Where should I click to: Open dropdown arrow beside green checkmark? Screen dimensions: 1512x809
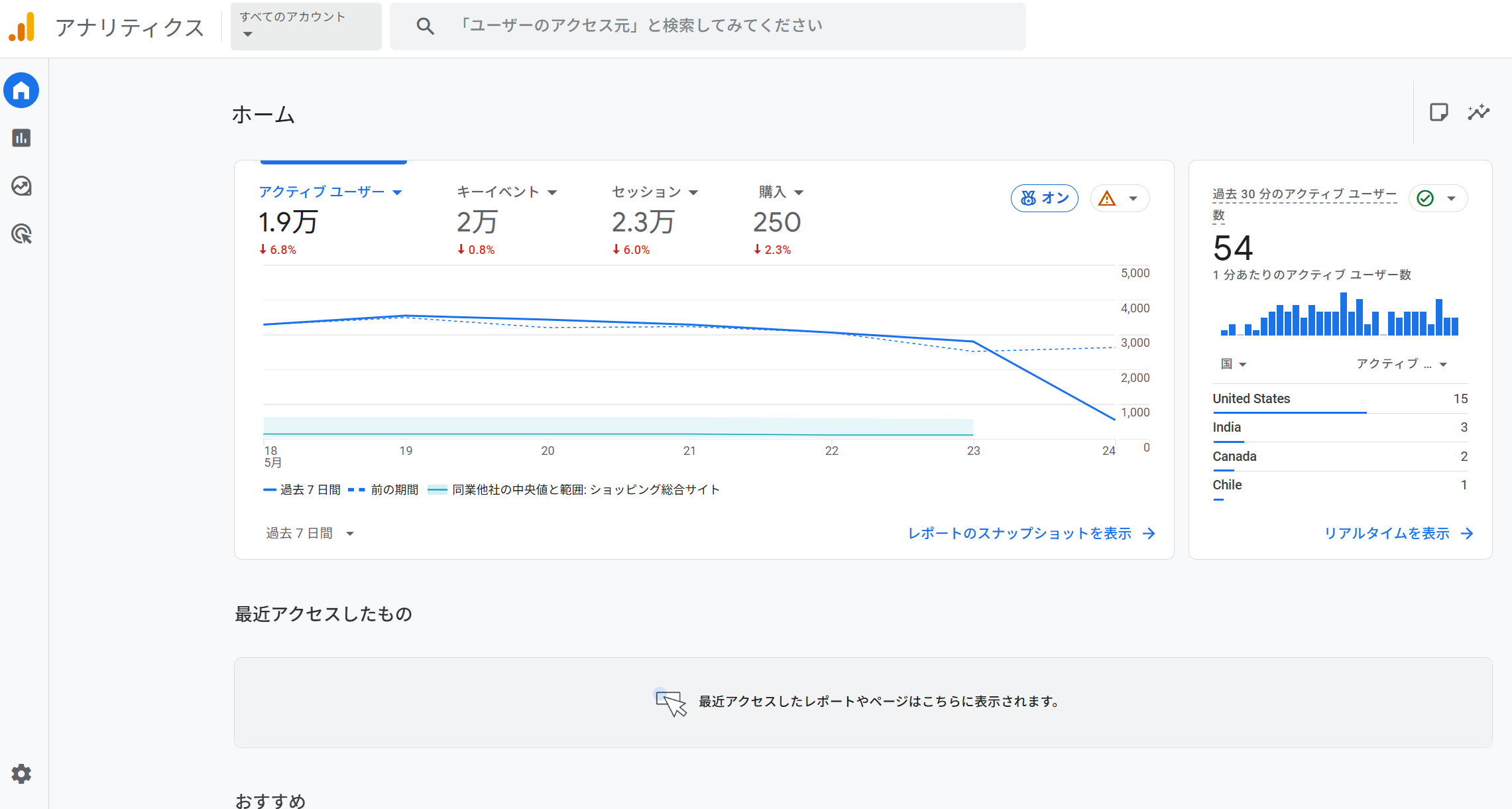click(1452, 198)
